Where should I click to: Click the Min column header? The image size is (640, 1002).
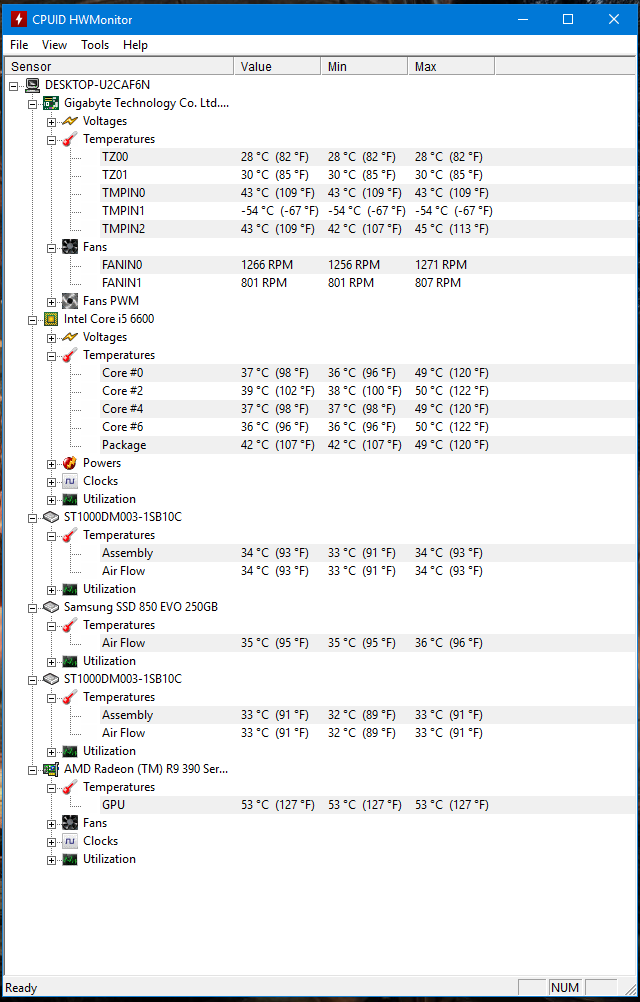(364, 66)
